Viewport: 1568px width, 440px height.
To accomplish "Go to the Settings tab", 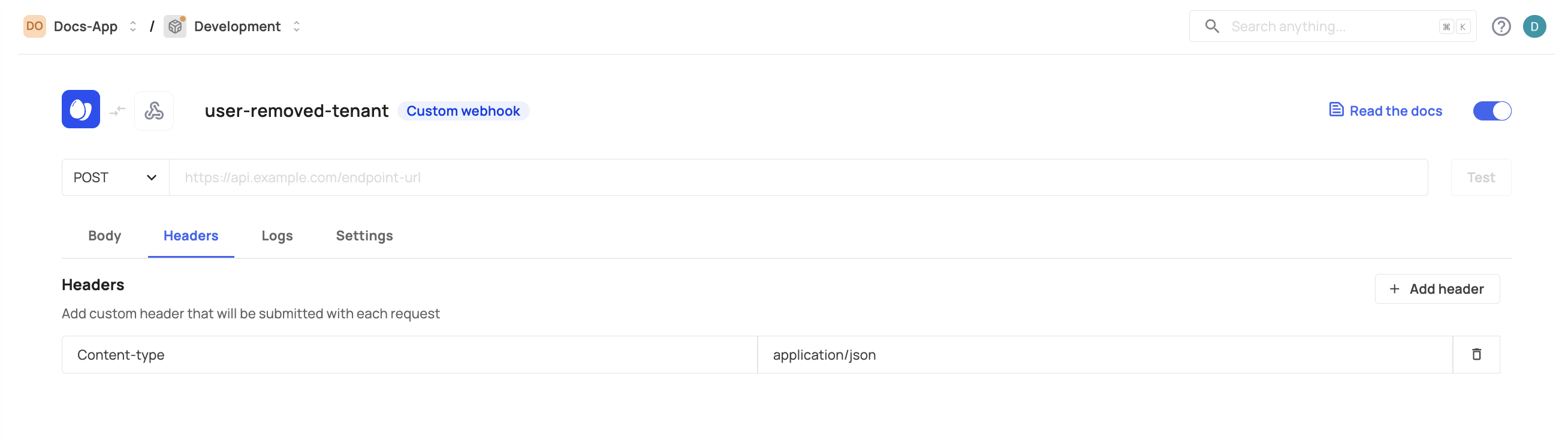I will pos(364,236).
